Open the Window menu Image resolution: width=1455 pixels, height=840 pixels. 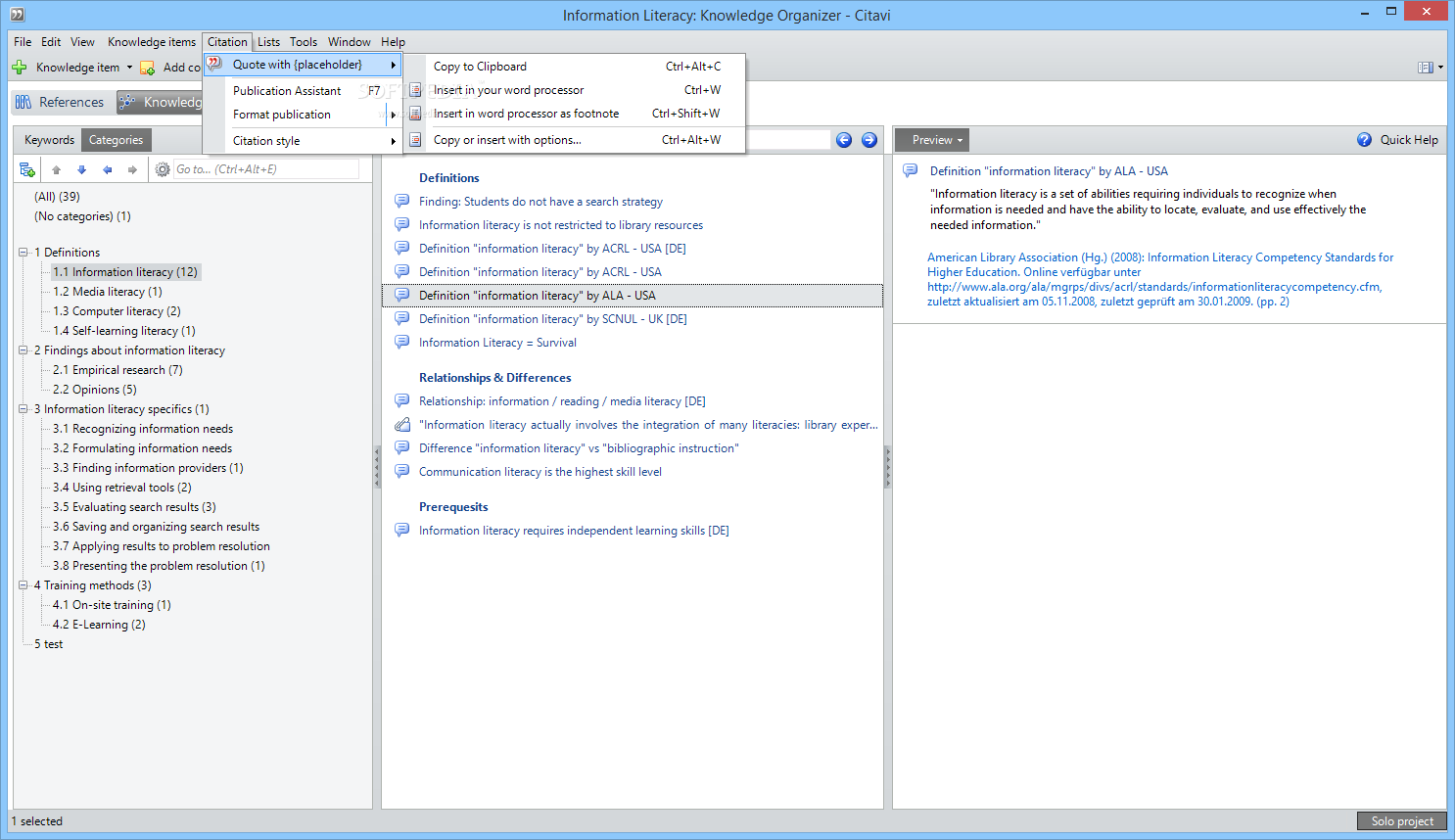(349, 42)
